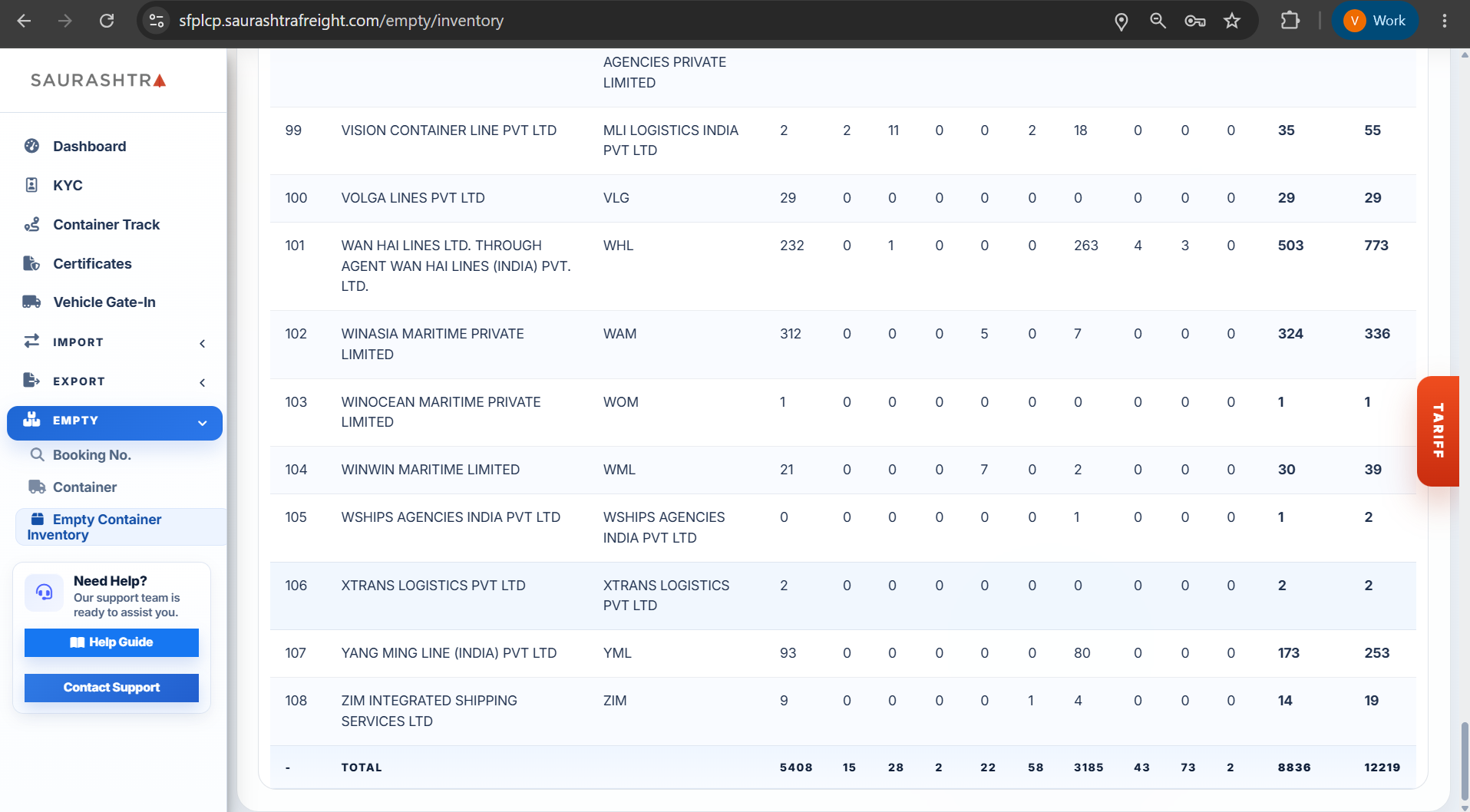The width and height of the screenshot is (1470, 812).
Task: Expand EXPORT submenu chevron
Action: point(203,383)
